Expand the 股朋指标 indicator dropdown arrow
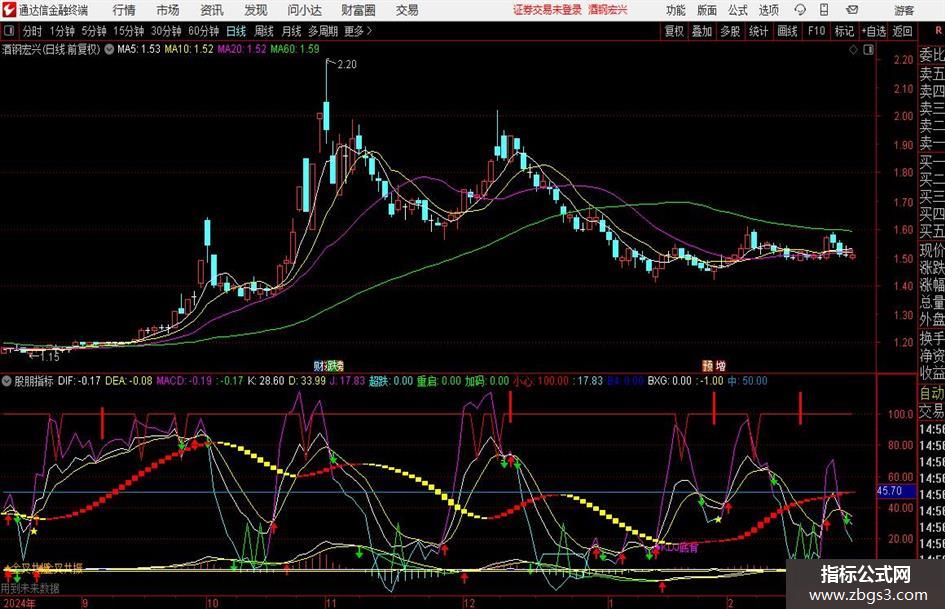Image resolution: width=945 pixels, height=609 pixels. tap(7, 381)
